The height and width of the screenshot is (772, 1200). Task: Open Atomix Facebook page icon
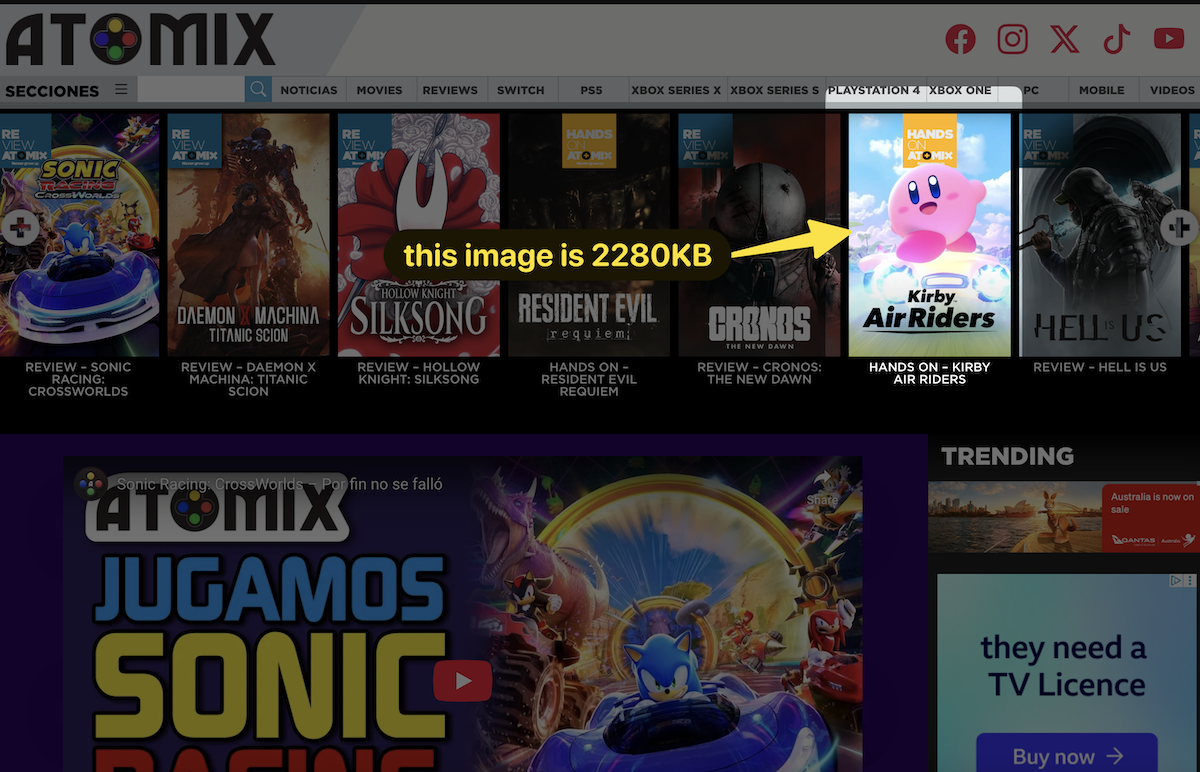click(960, 40)
